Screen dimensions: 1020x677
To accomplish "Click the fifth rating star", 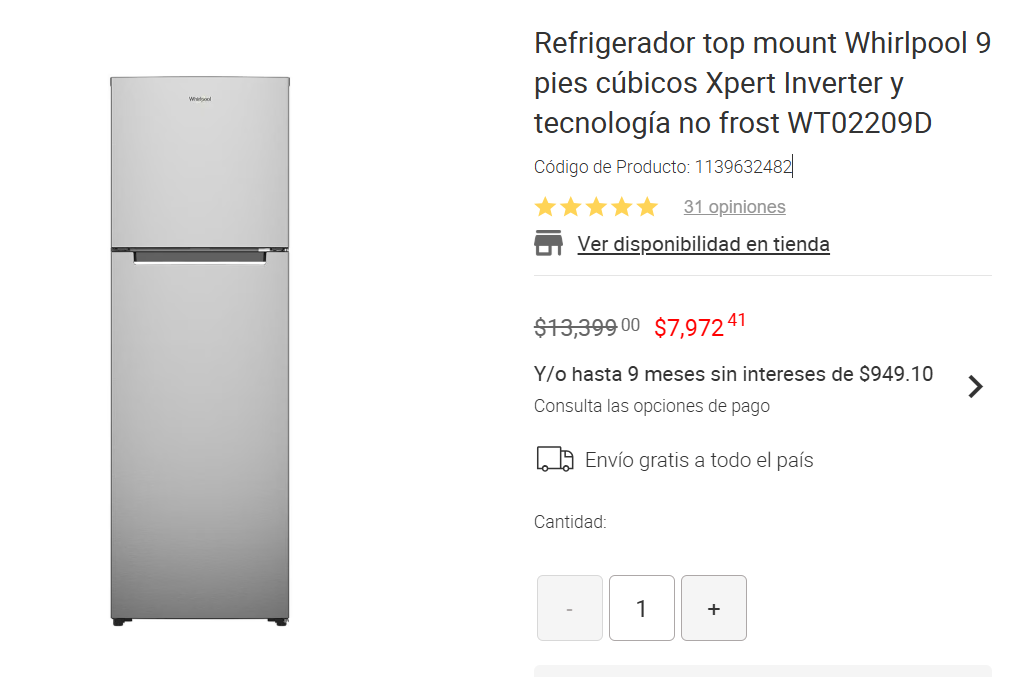I will 648,206.
